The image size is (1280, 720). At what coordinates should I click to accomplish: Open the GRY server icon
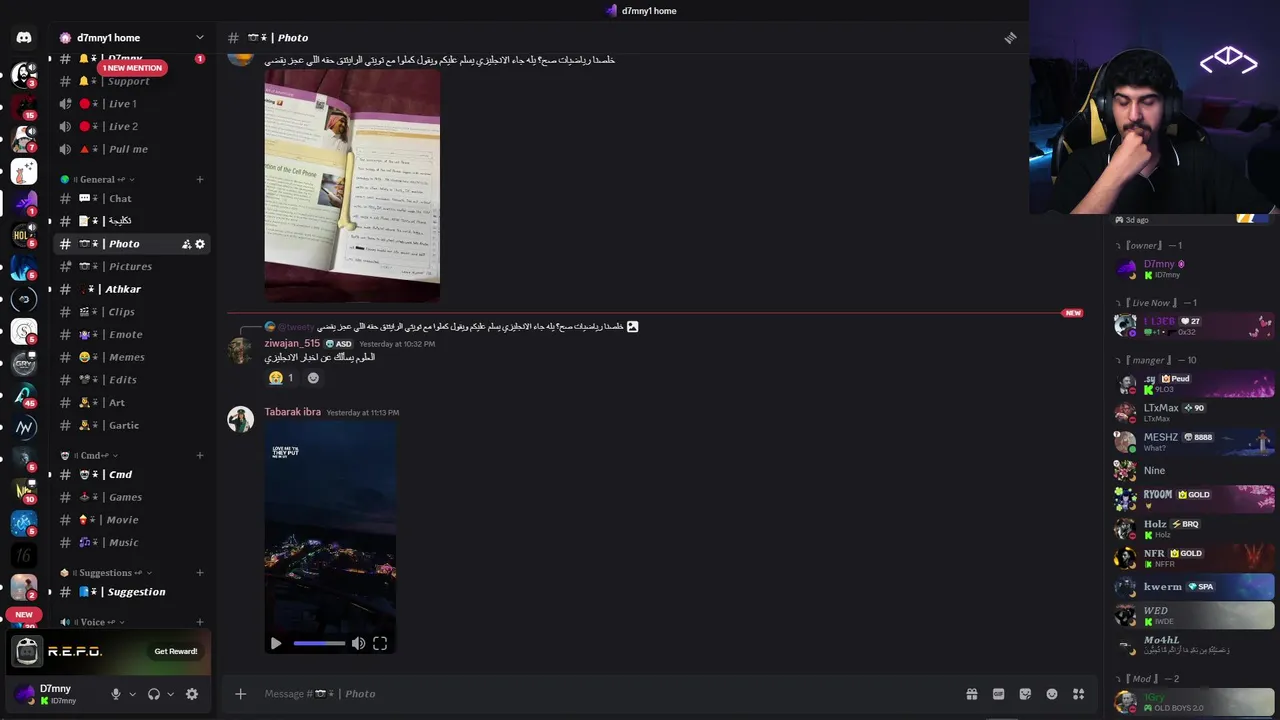(24, 364)
